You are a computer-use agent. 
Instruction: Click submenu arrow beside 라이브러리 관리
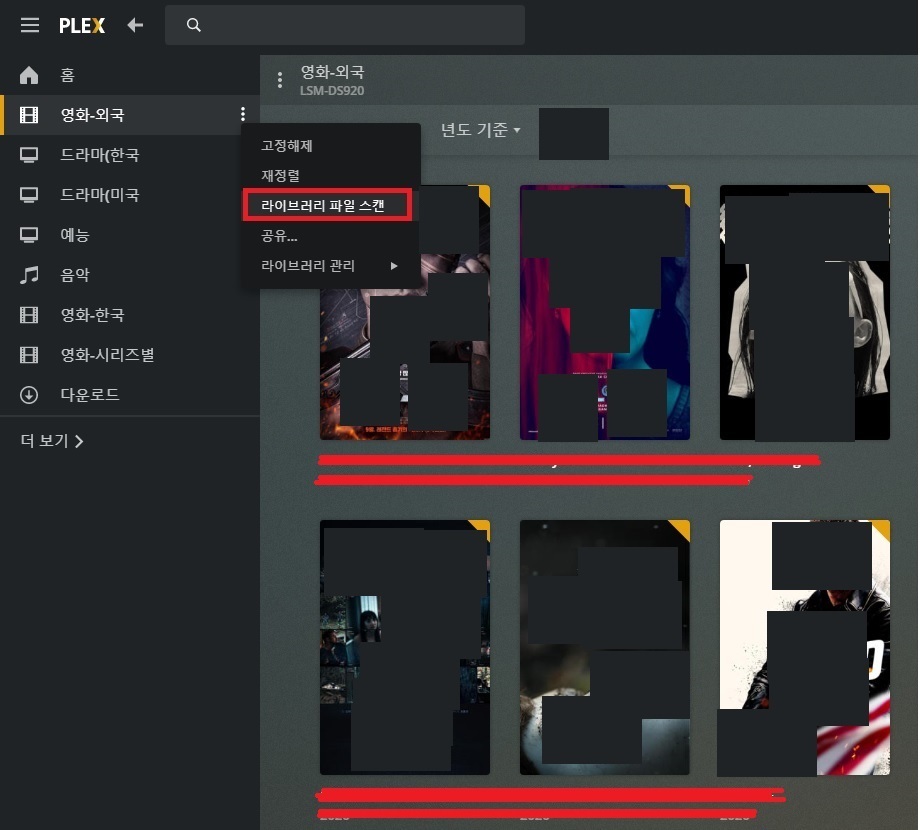[394, 266]
